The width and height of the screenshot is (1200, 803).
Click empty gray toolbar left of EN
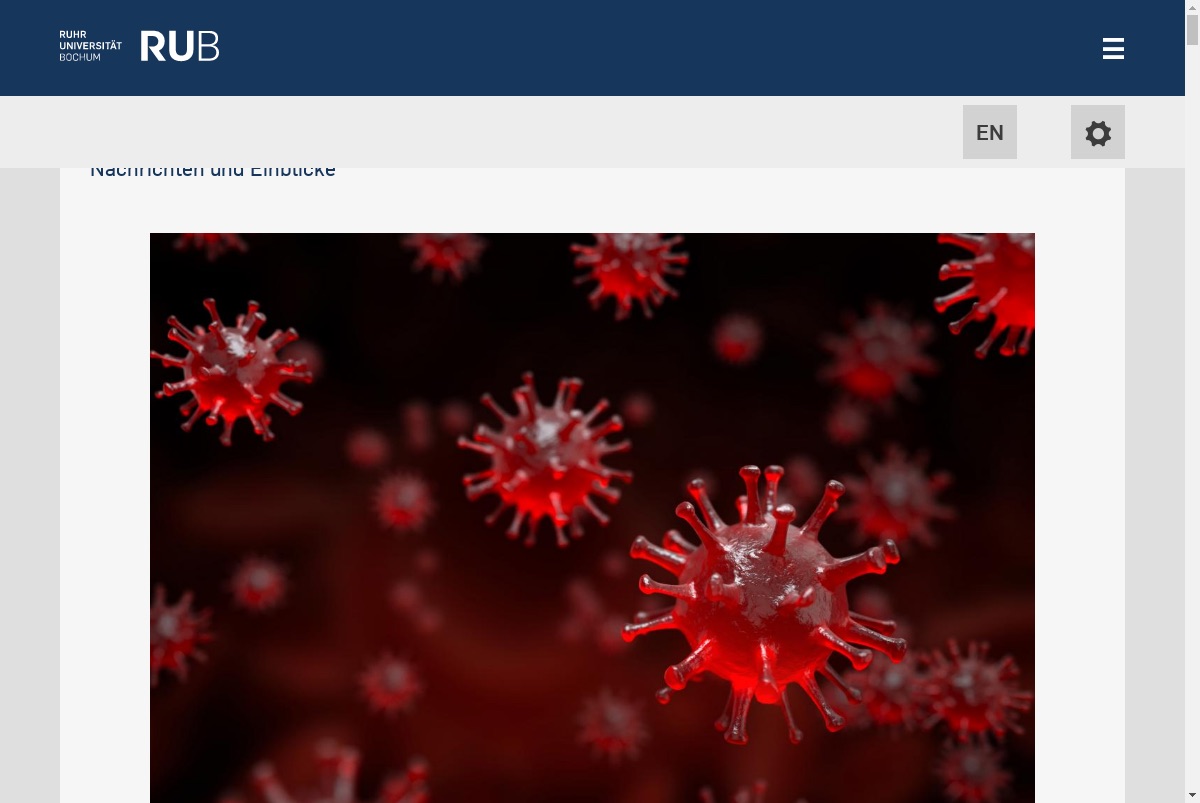[x=500, y=132]
